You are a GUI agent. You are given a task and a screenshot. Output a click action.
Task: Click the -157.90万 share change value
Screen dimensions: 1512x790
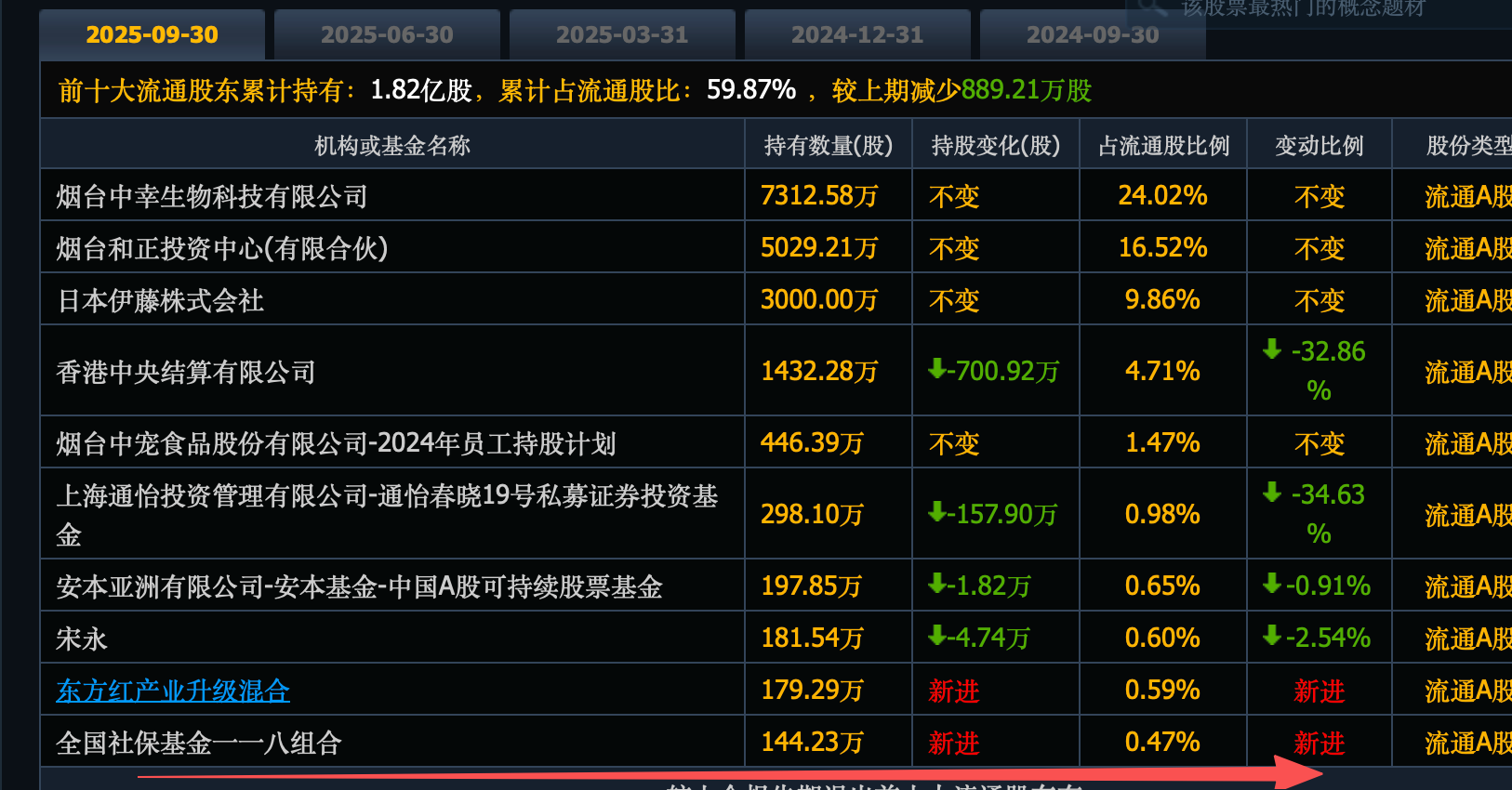point(993,514)
